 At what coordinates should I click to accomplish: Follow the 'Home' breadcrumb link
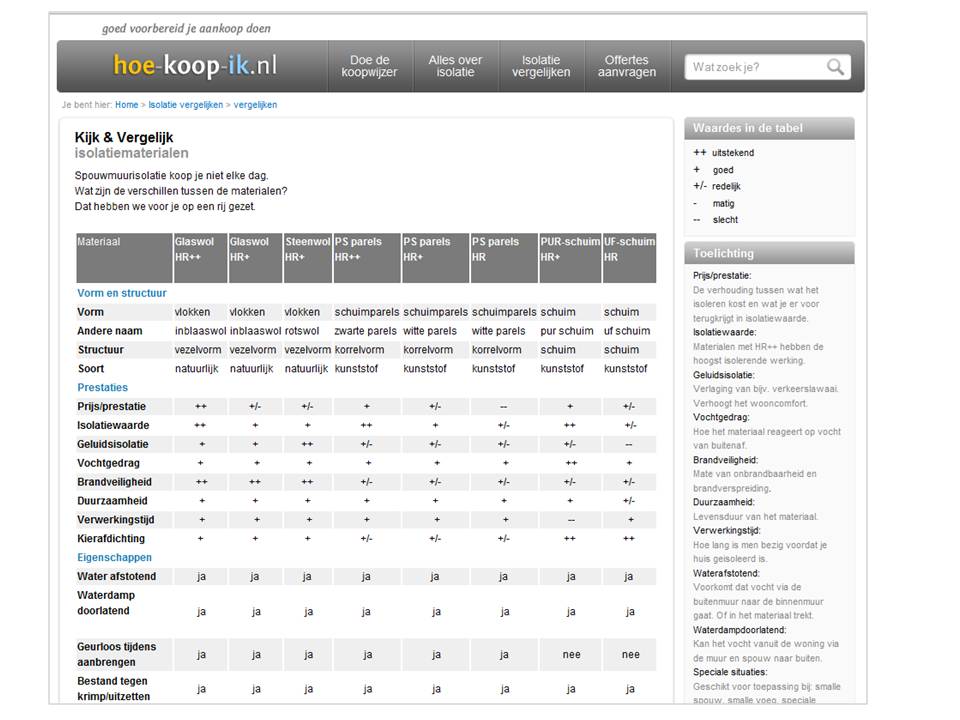[127, 105]
